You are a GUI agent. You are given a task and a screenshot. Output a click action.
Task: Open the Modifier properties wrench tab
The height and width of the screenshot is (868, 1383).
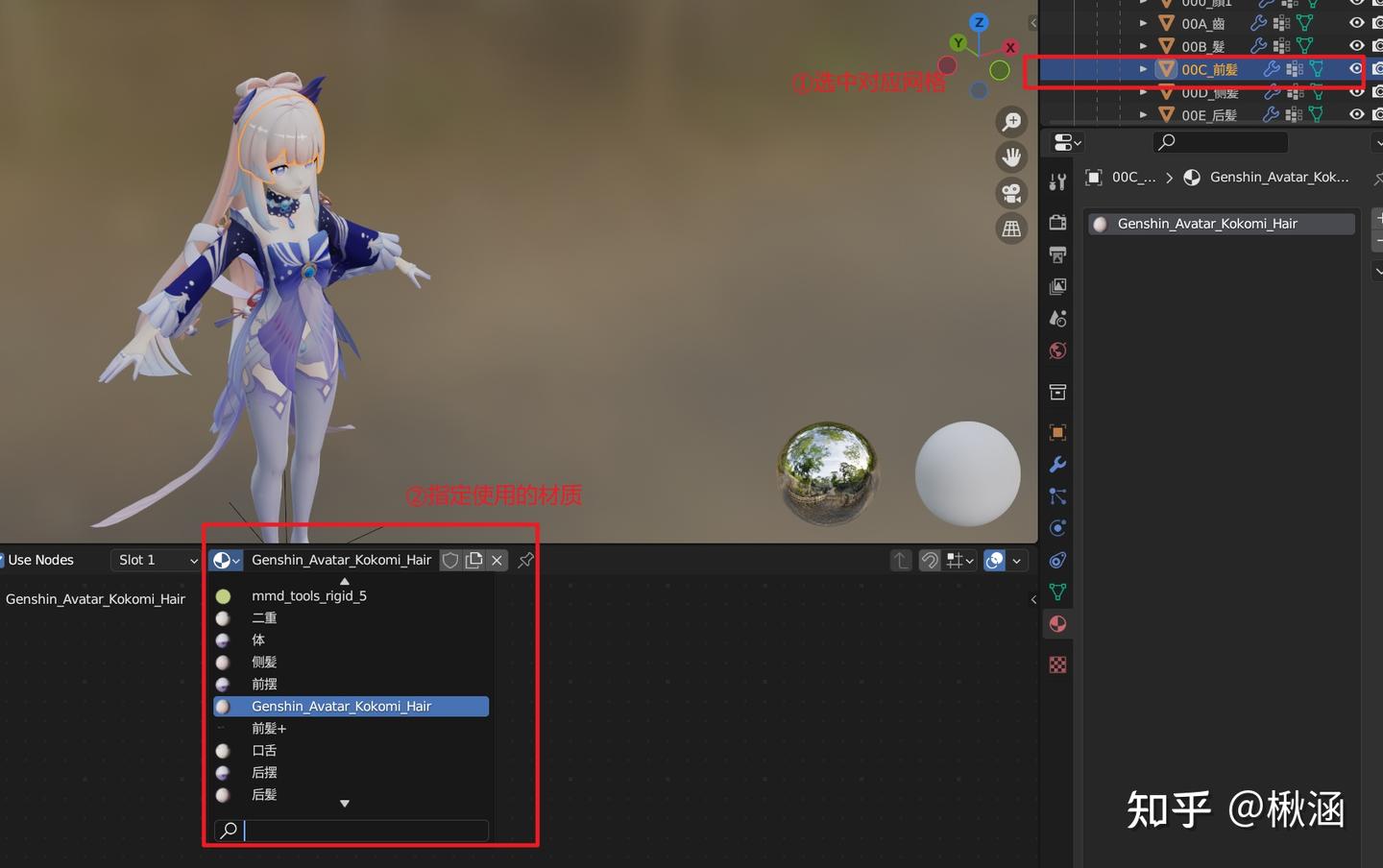pyautogui.click(x=1057, y=464)
